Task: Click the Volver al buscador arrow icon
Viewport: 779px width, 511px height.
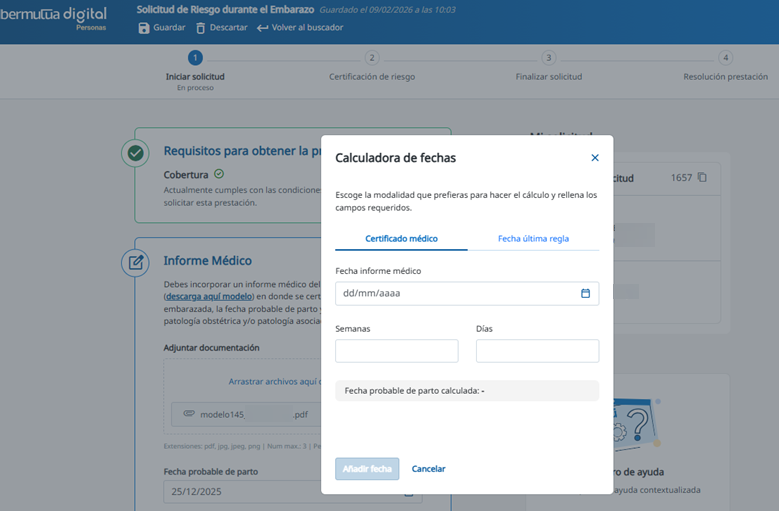Action: 262,28
